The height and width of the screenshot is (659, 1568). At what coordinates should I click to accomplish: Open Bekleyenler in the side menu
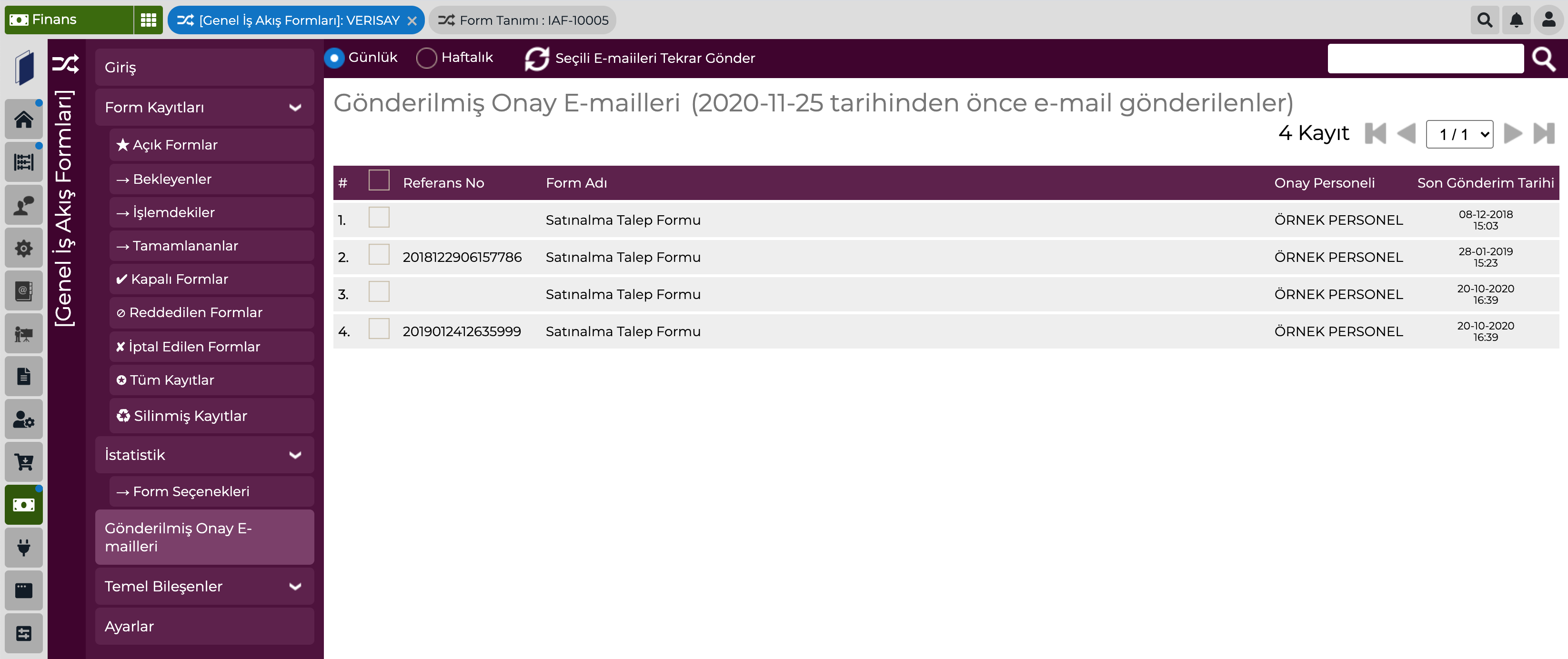pos(212,179)
